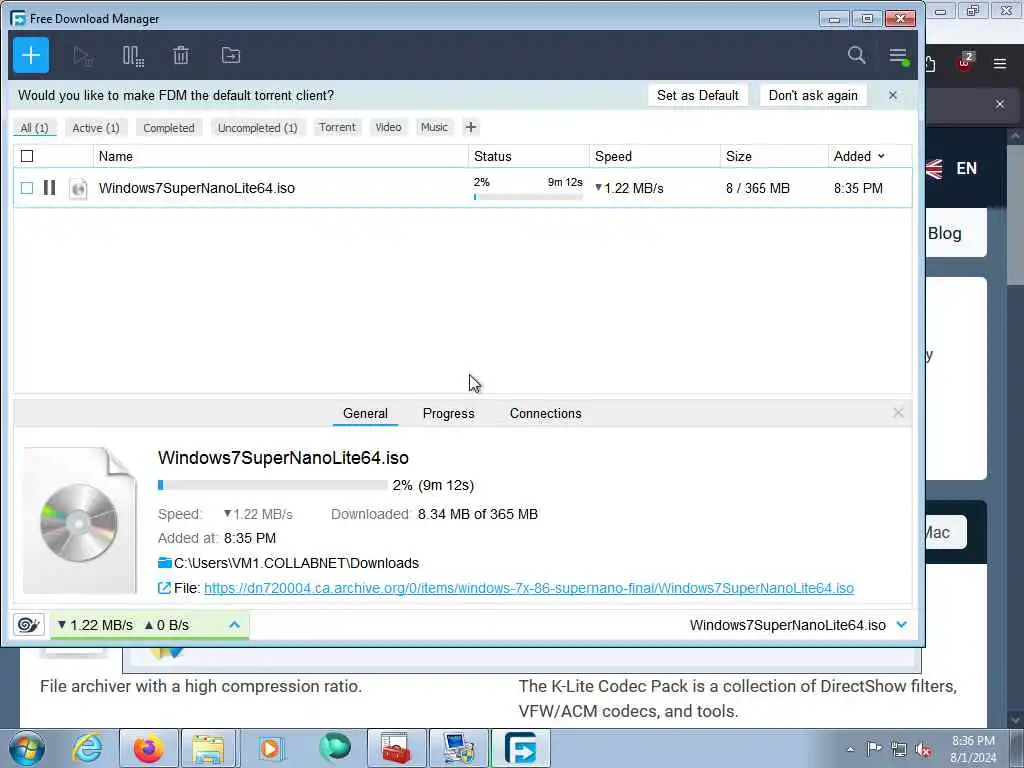Click Set as Default button
The width and height of the screenshot is (1024, 768).
click(x=697, y=95)
